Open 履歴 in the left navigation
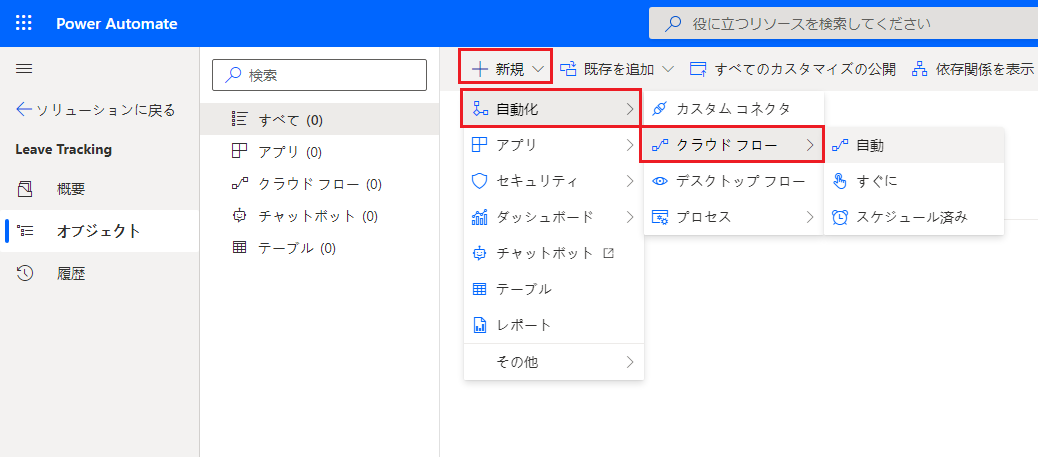This screenshot has height=457, width=1038. (99, 273)
